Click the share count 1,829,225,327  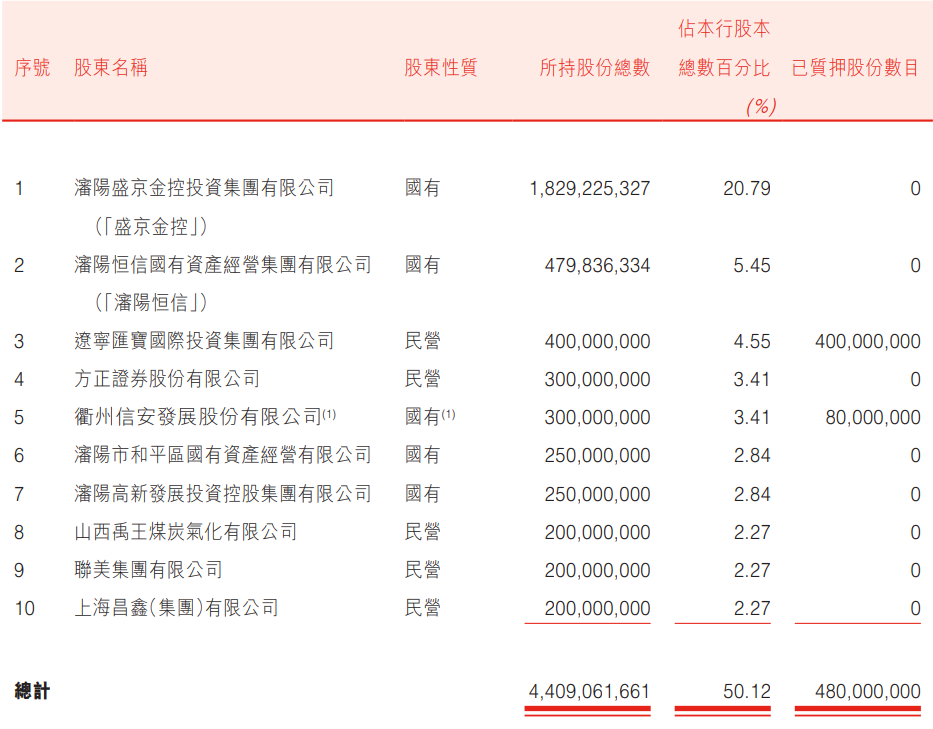tap(590, 189)
